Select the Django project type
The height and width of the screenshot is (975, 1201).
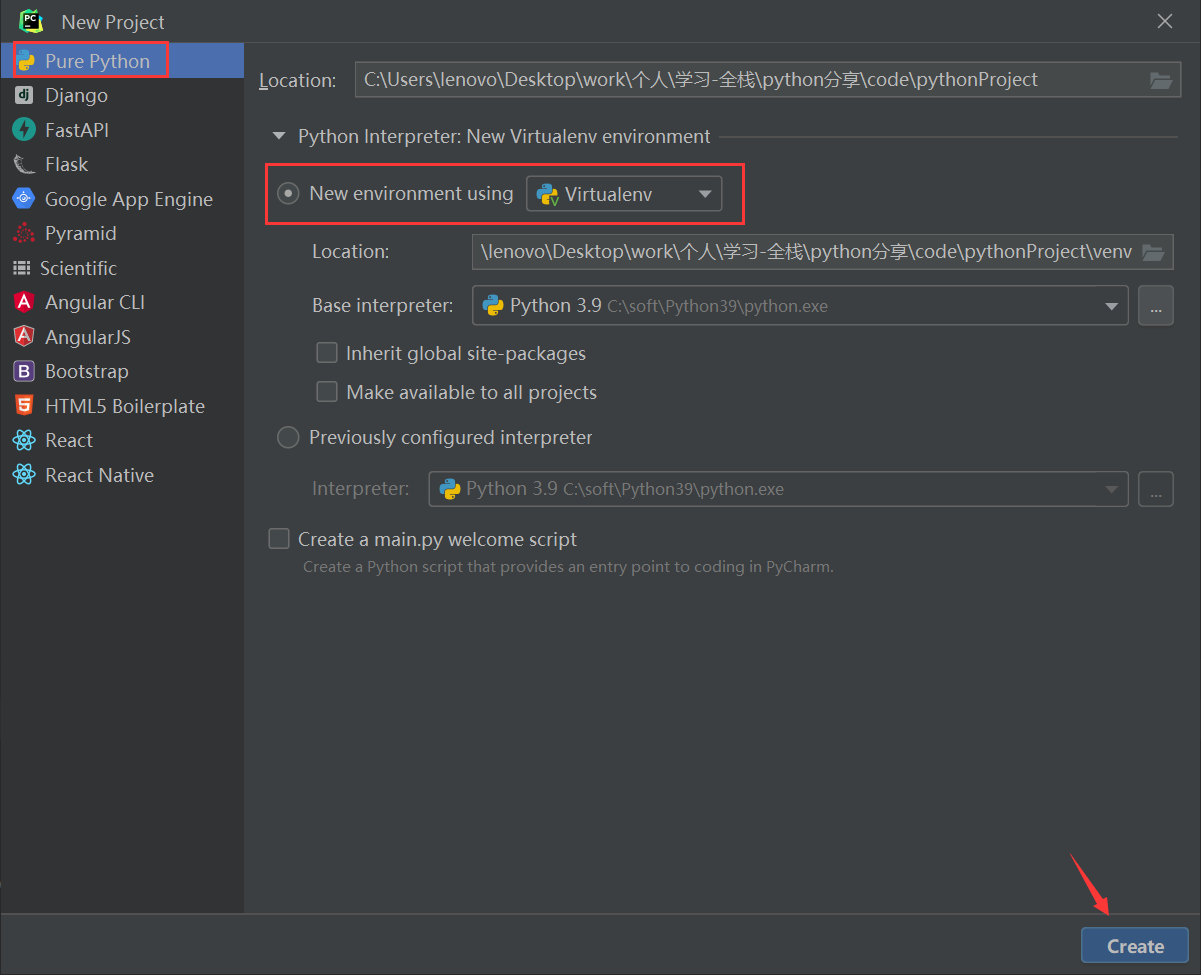pyautogui.click(x=122, y=95)
